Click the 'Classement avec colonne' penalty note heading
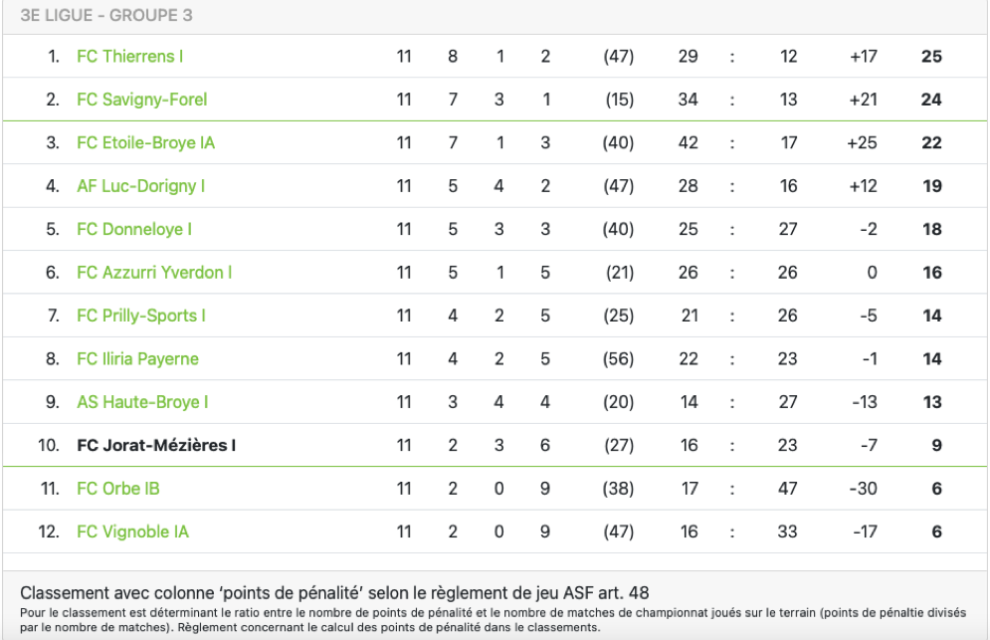 335,593
